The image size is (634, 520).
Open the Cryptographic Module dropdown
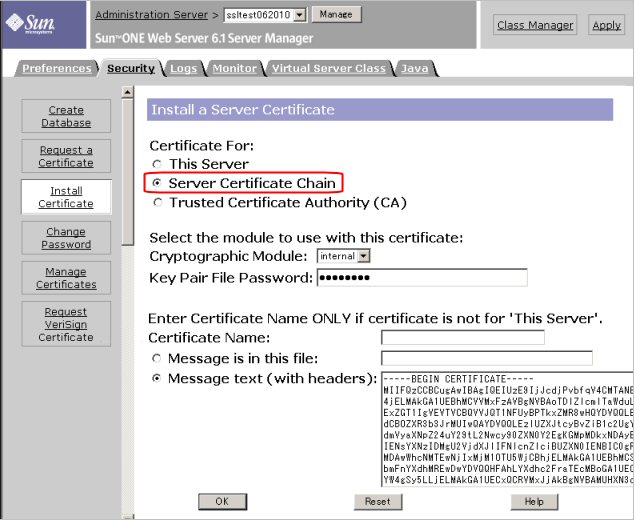tap(344, 256)
